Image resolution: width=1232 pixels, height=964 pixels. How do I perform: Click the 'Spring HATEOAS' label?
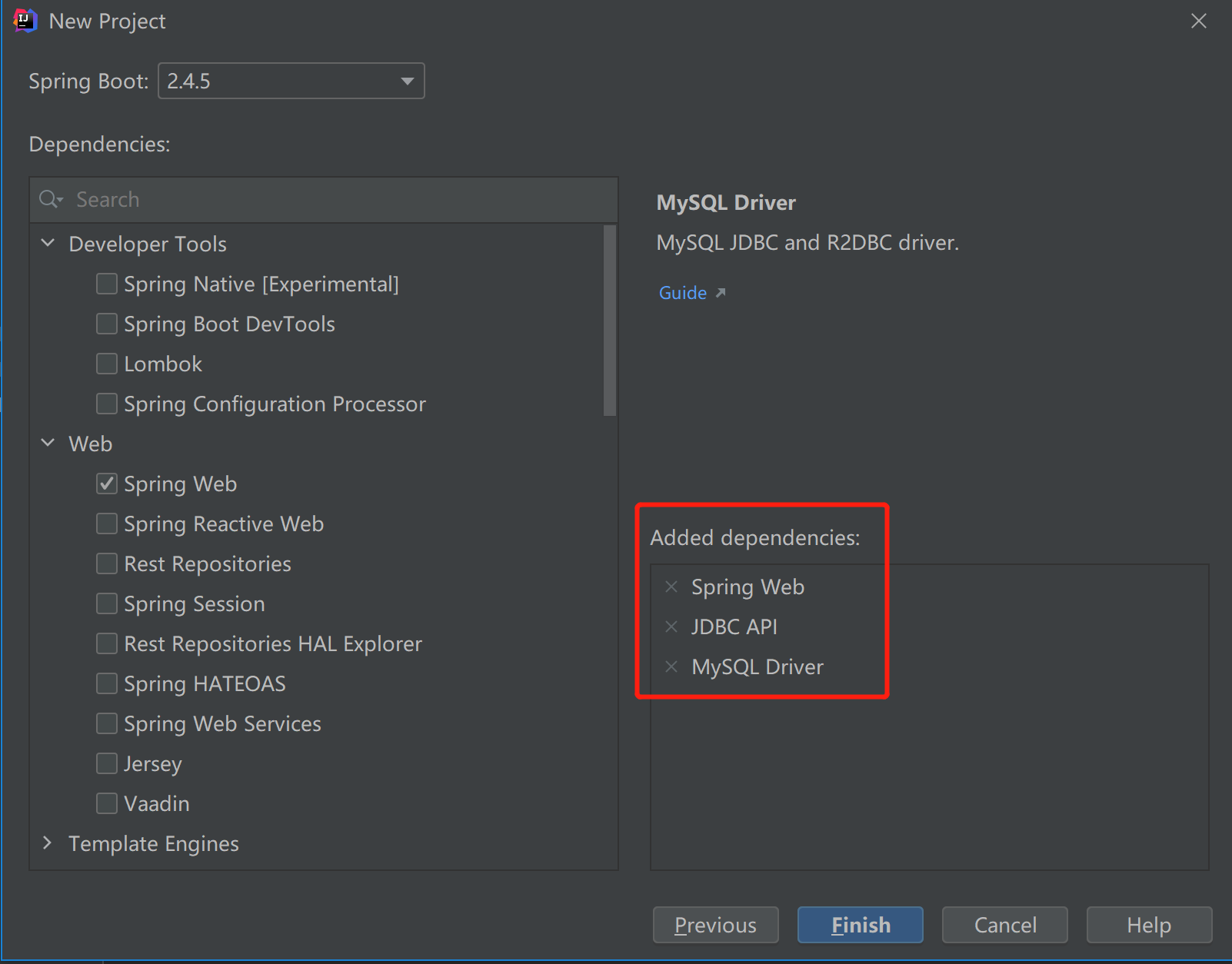pyautogui.click(x=205, y=684)
